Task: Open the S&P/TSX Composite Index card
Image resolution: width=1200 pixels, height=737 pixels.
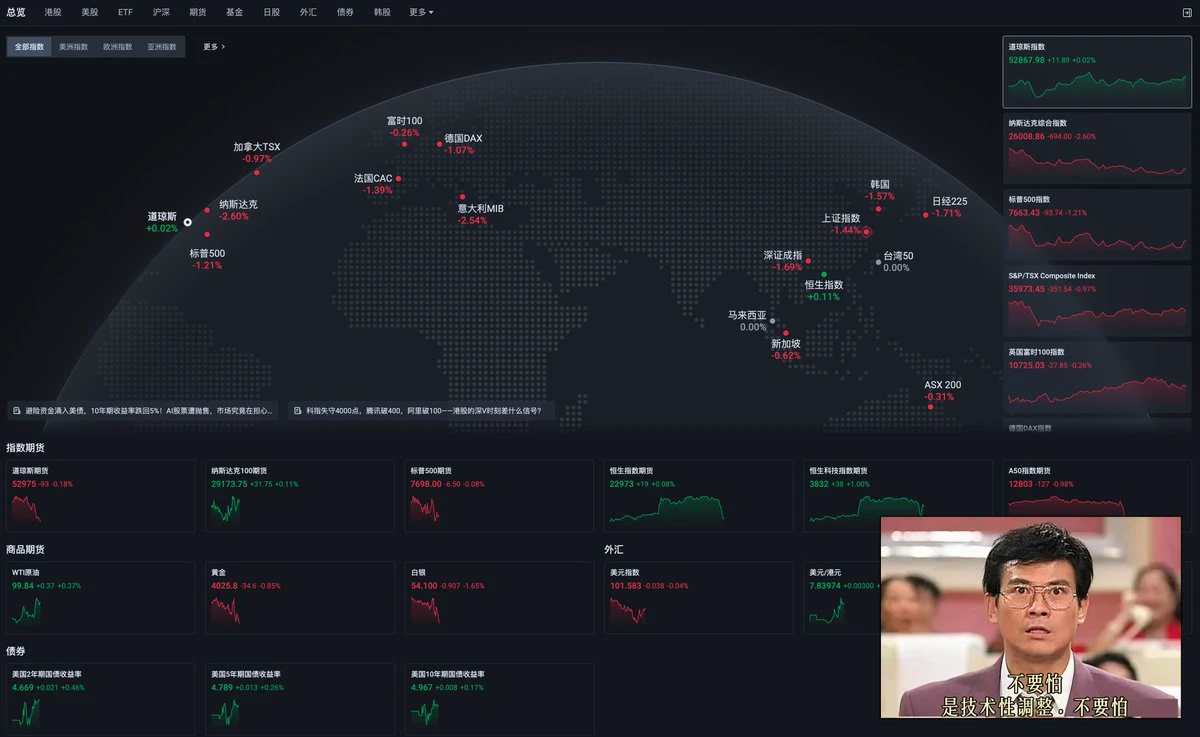Action: click(1097, 301)
